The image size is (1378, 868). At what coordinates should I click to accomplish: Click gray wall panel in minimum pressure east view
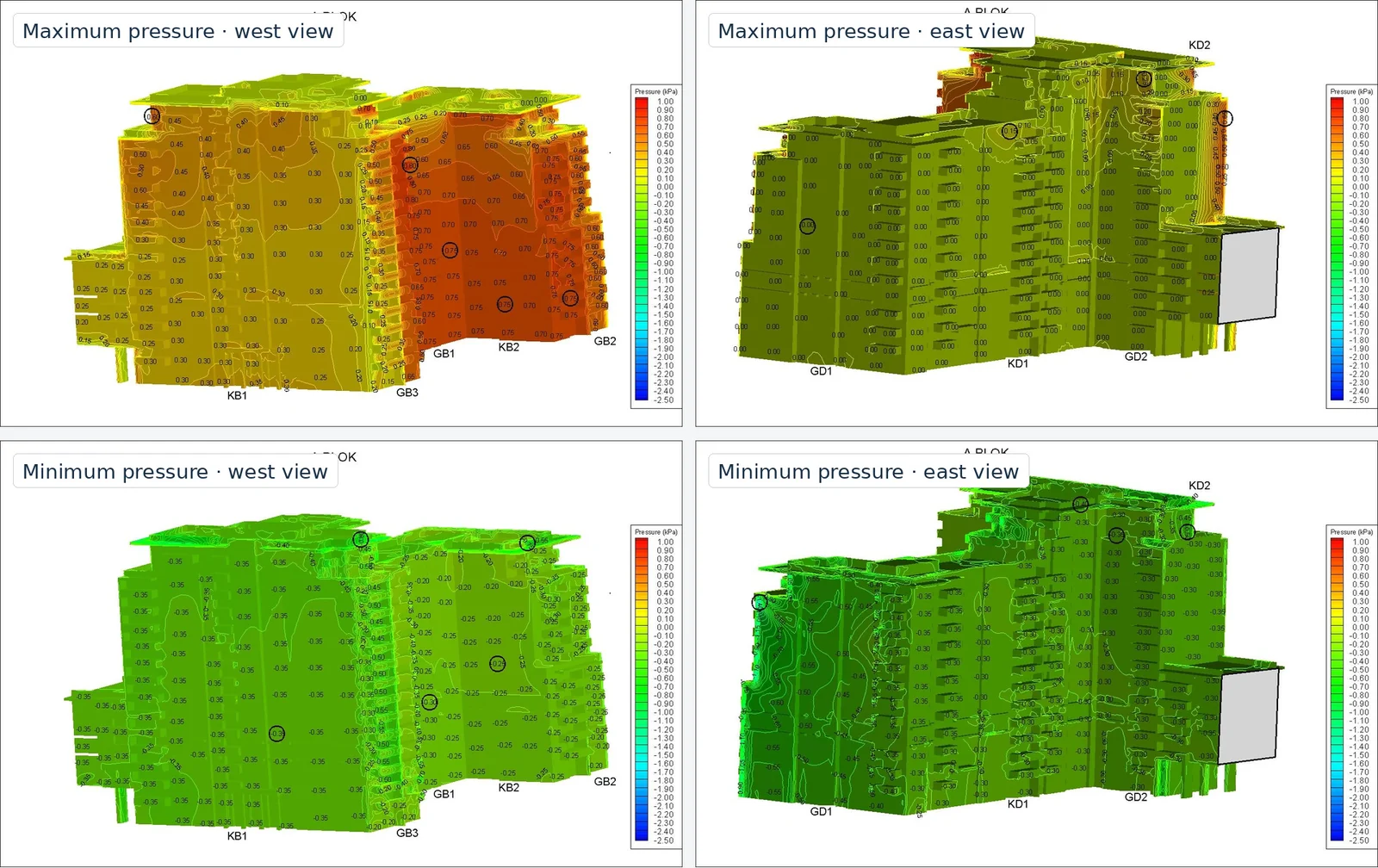coord(1247,716)
